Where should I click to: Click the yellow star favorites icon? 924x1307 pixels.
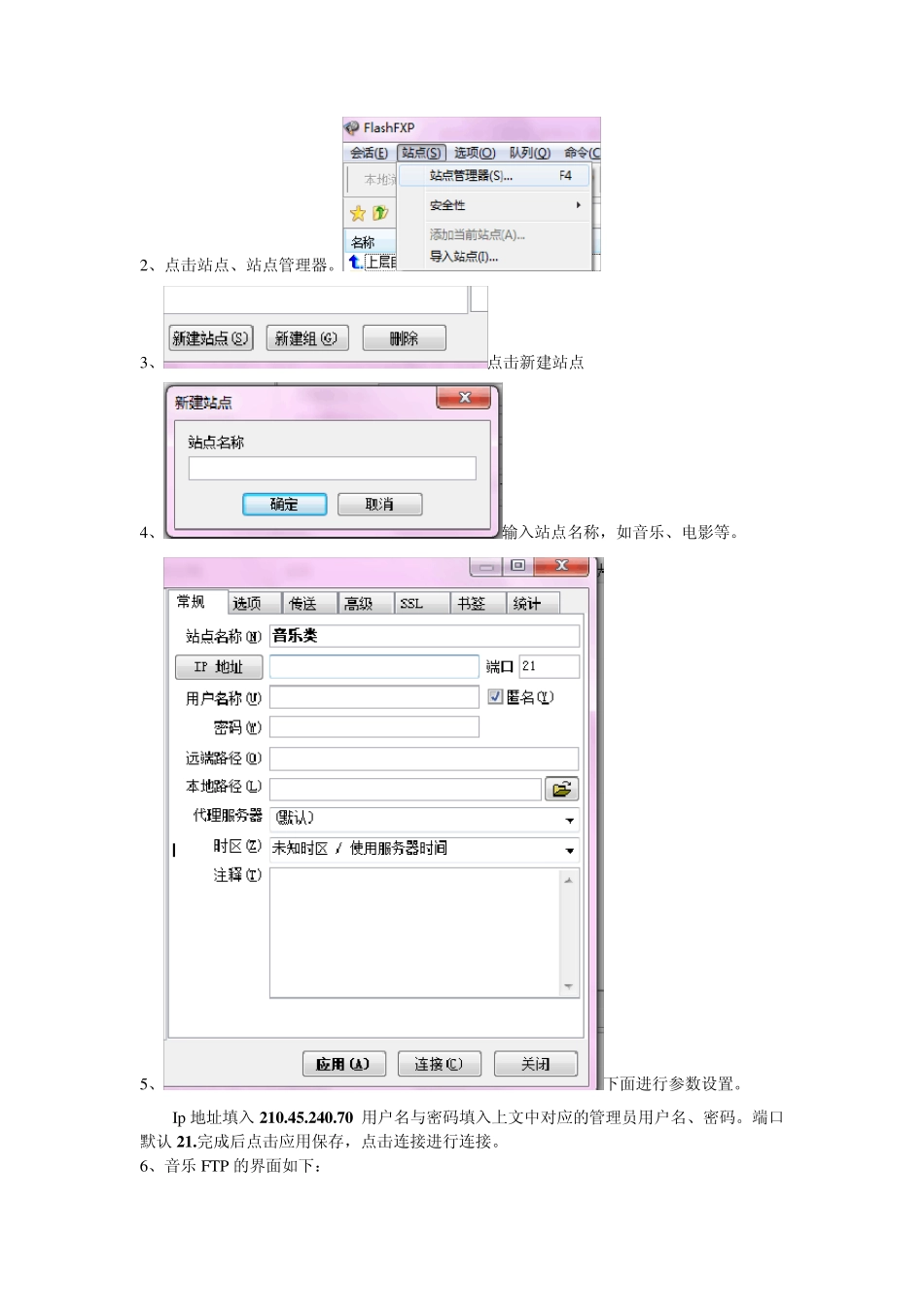coord(358,213)
